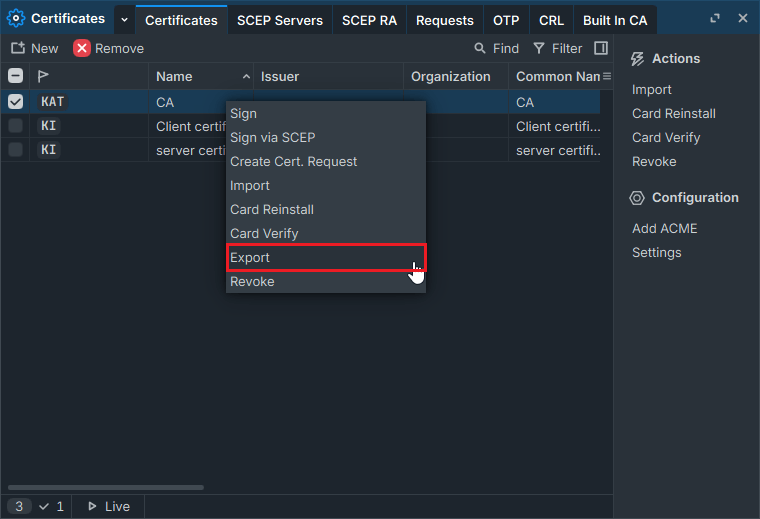Open Settings under Configuration
The width and height of the screenshot is (760, 519).
click(x=656, y=252)
